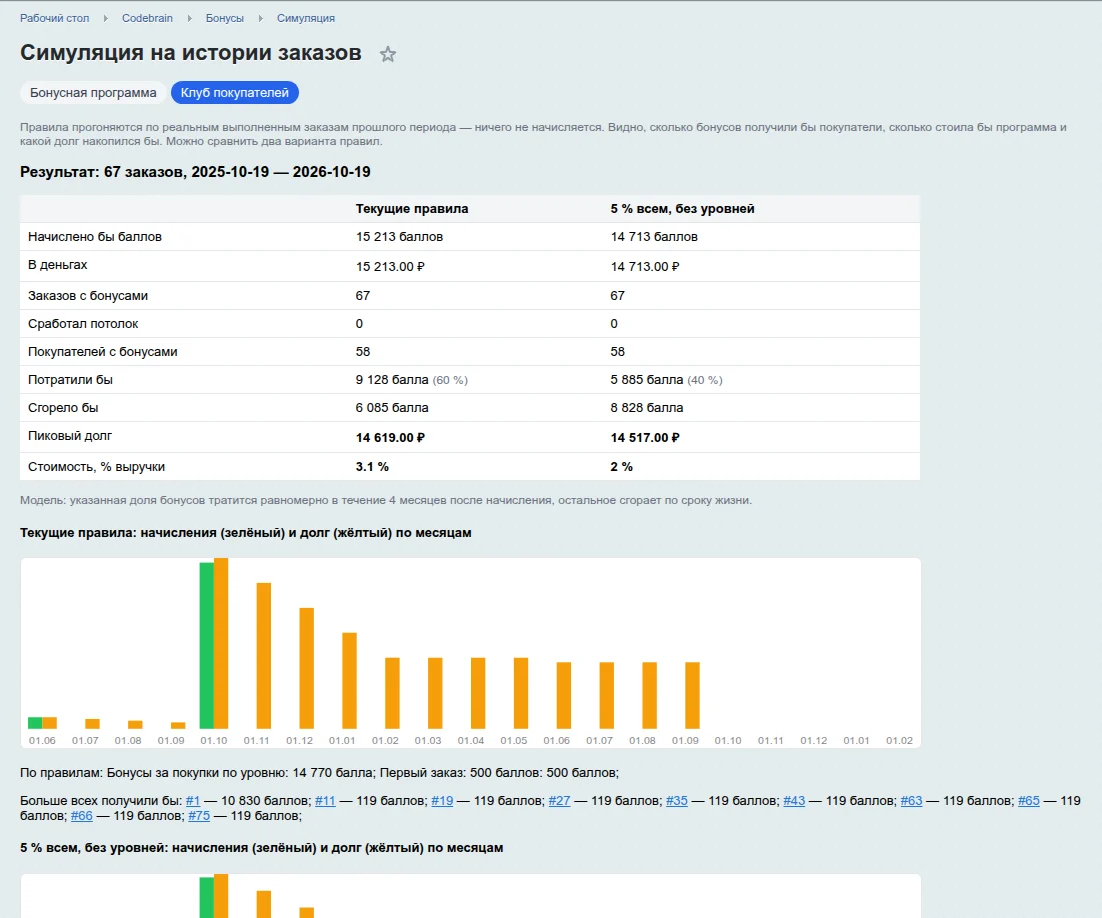This screenshot has height=918, width=1102.
Task: Open Codebrain breadcrumb link
Action: click(148, 18)
